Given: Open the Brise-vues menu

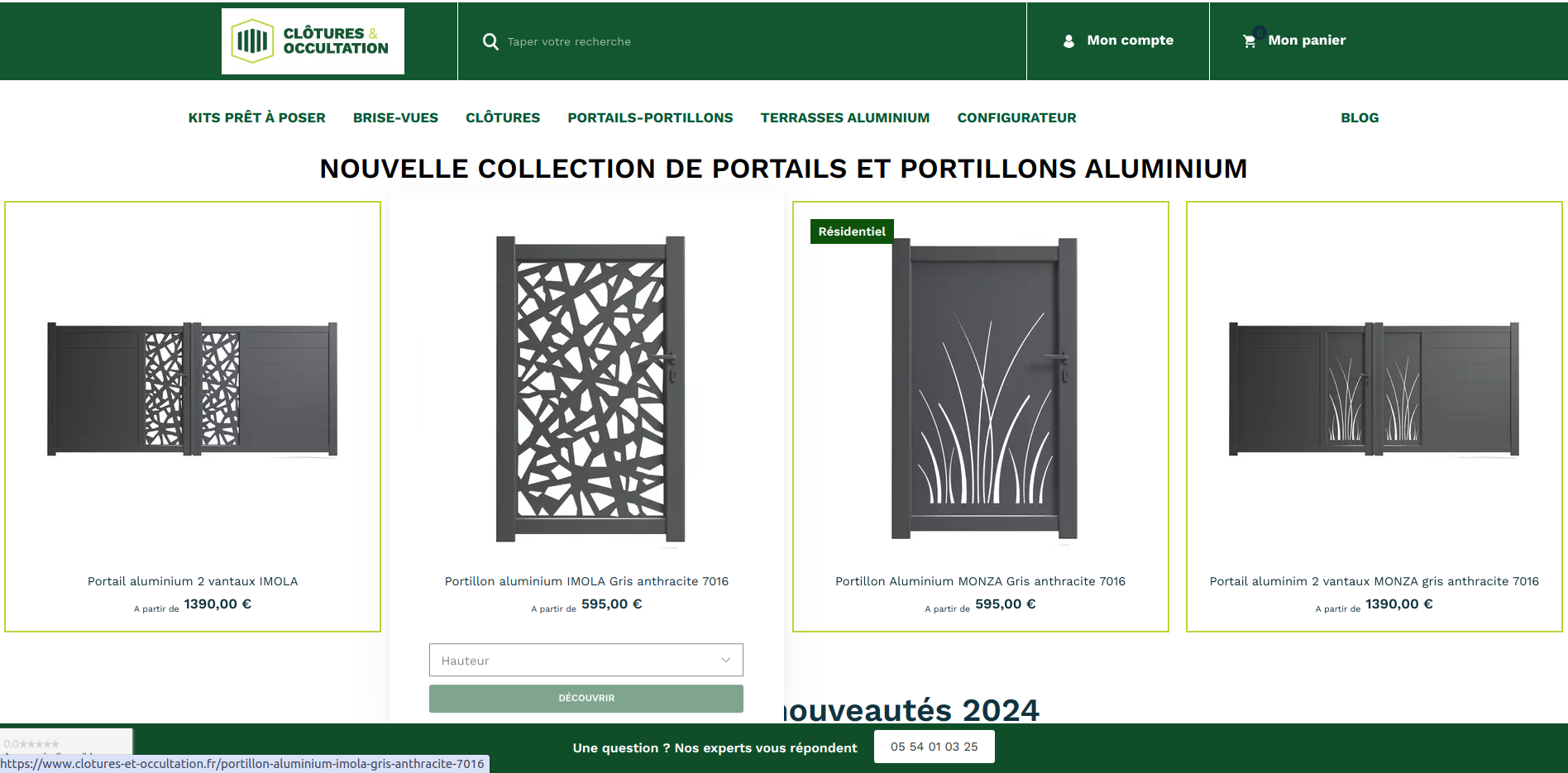Looking at the screenshot, I should tap(395, 117).
